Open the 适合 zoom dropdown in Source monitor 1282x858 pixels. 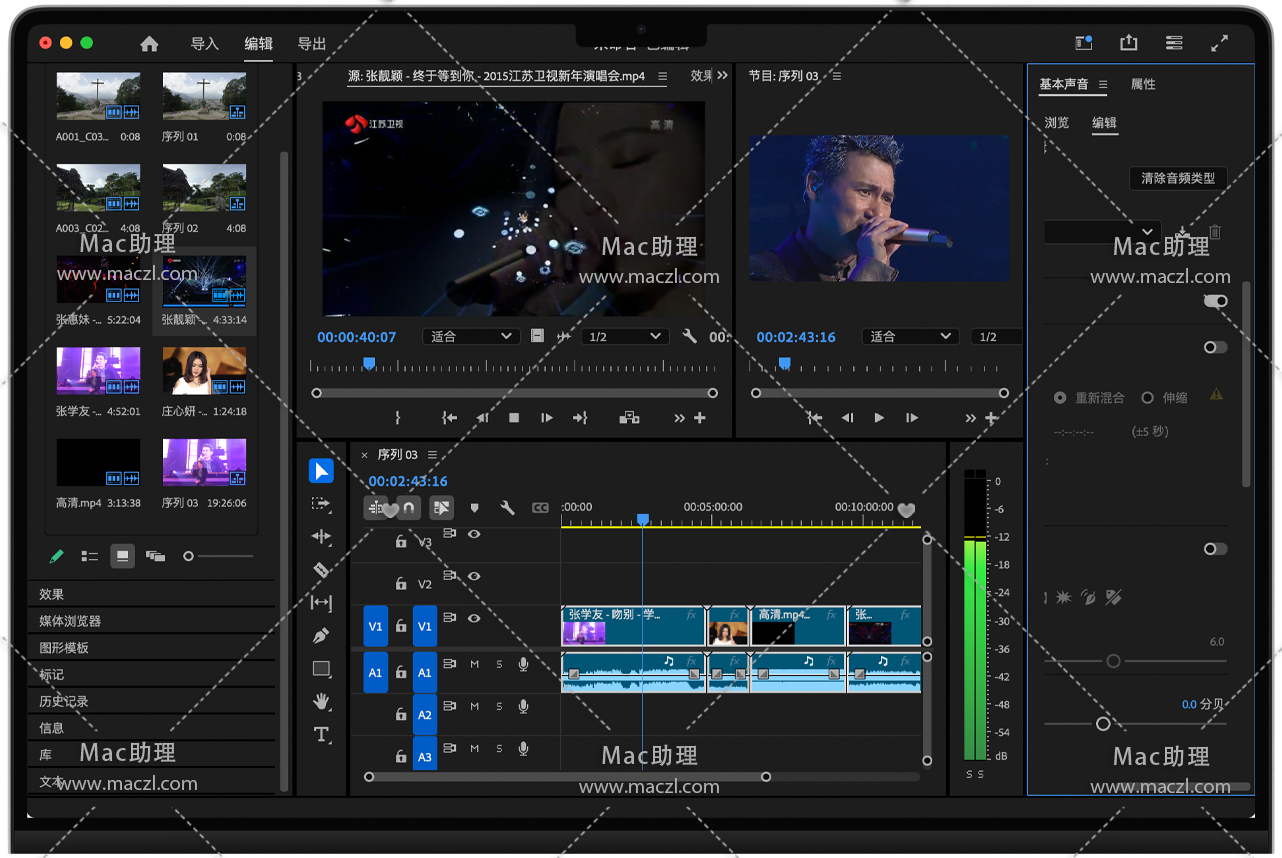pyautogui.click(x=470, y=337)
